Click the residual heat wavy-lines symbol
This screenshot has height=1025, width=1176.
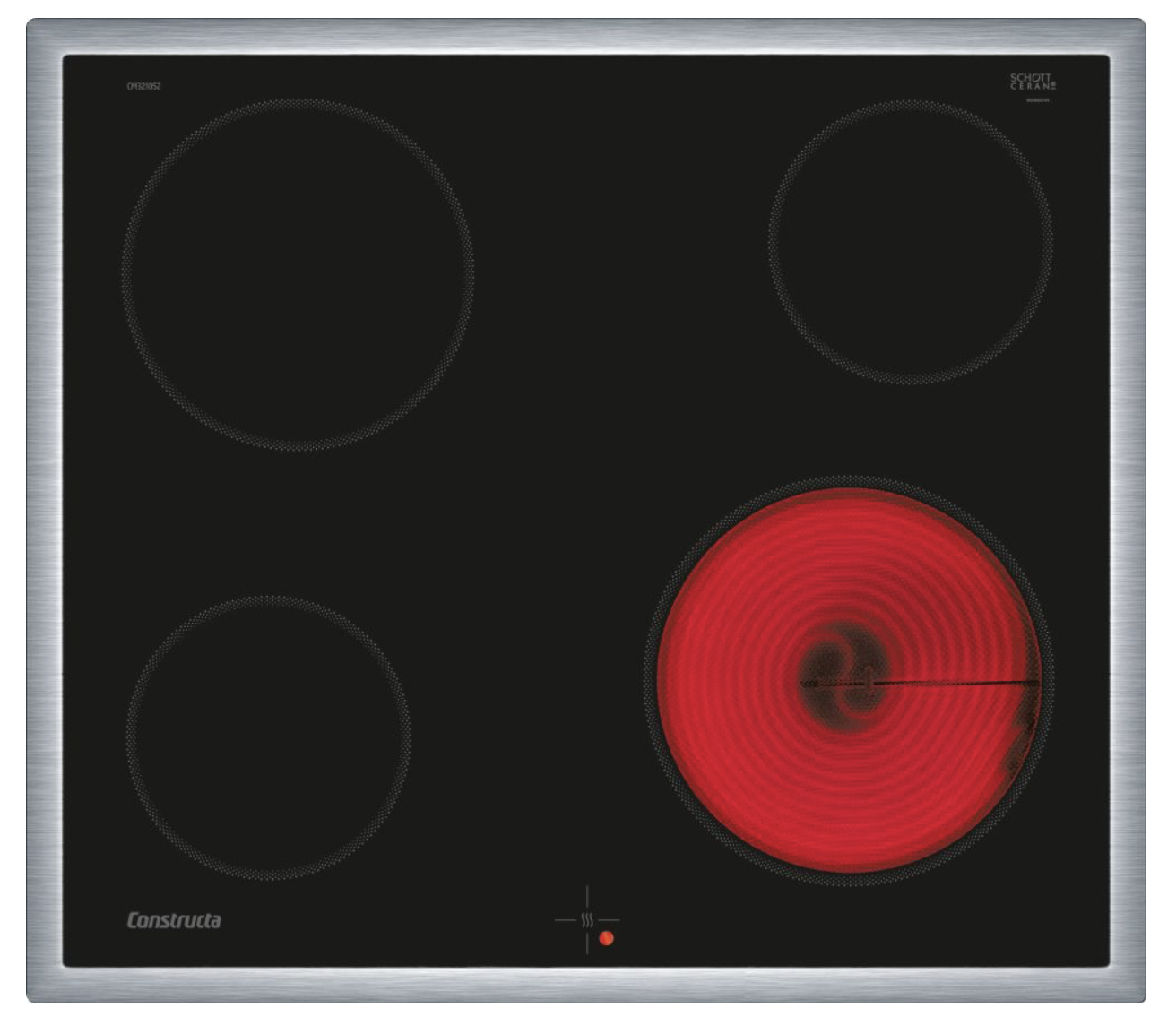(587, 920)
